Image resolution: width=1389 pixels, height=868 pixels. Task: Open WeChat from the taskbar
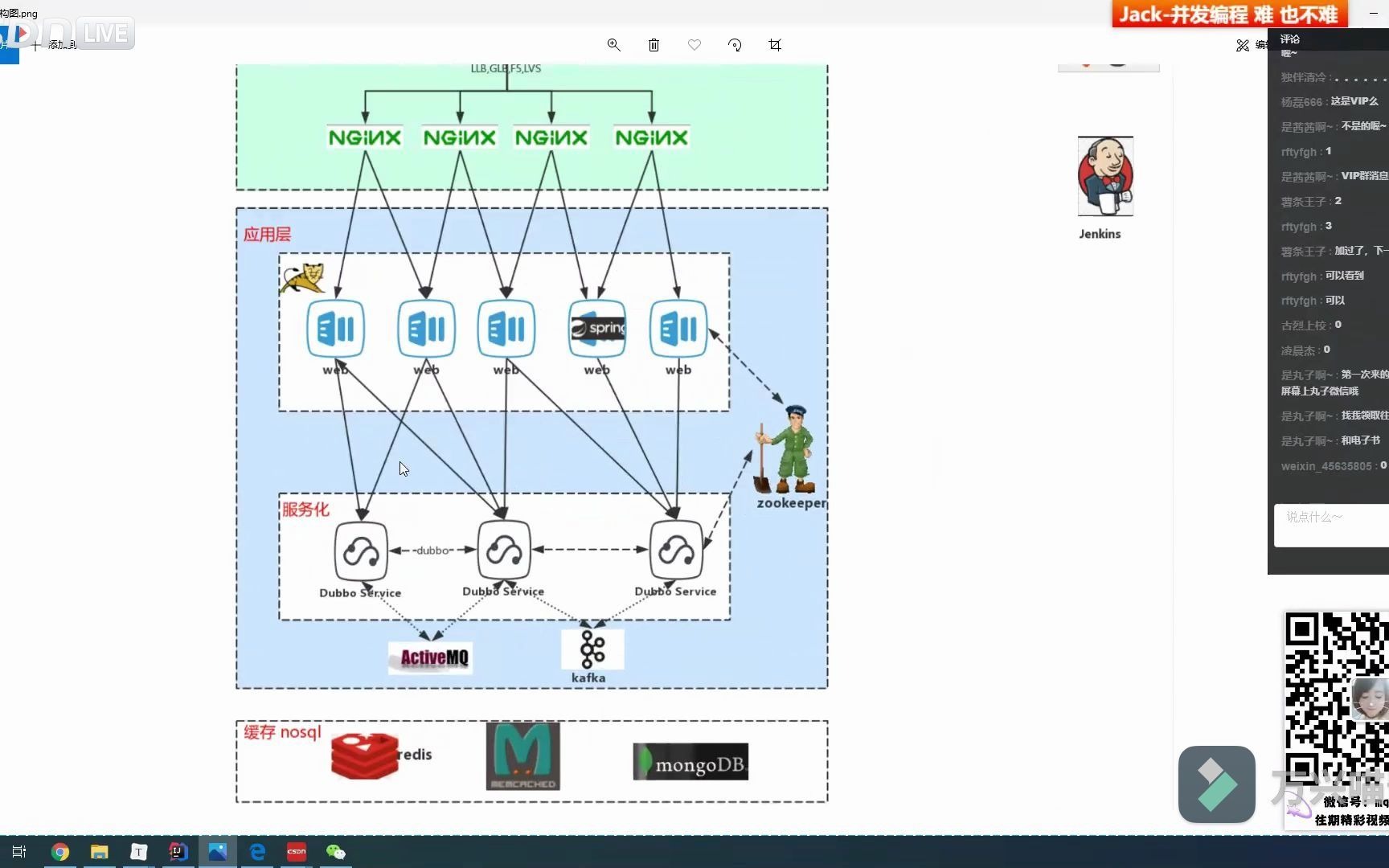(x=336, y=852)
